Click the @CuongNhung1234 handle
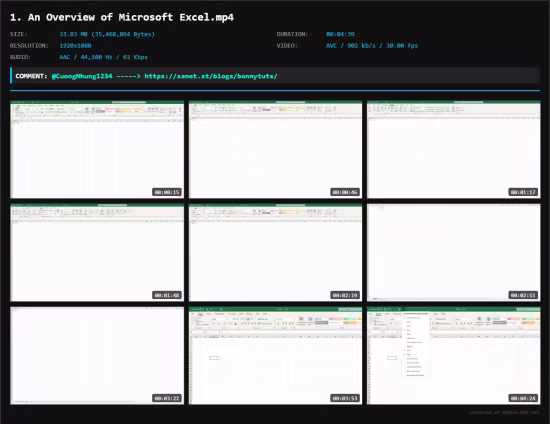Screen dimensions: 550x424 point(82,76)
